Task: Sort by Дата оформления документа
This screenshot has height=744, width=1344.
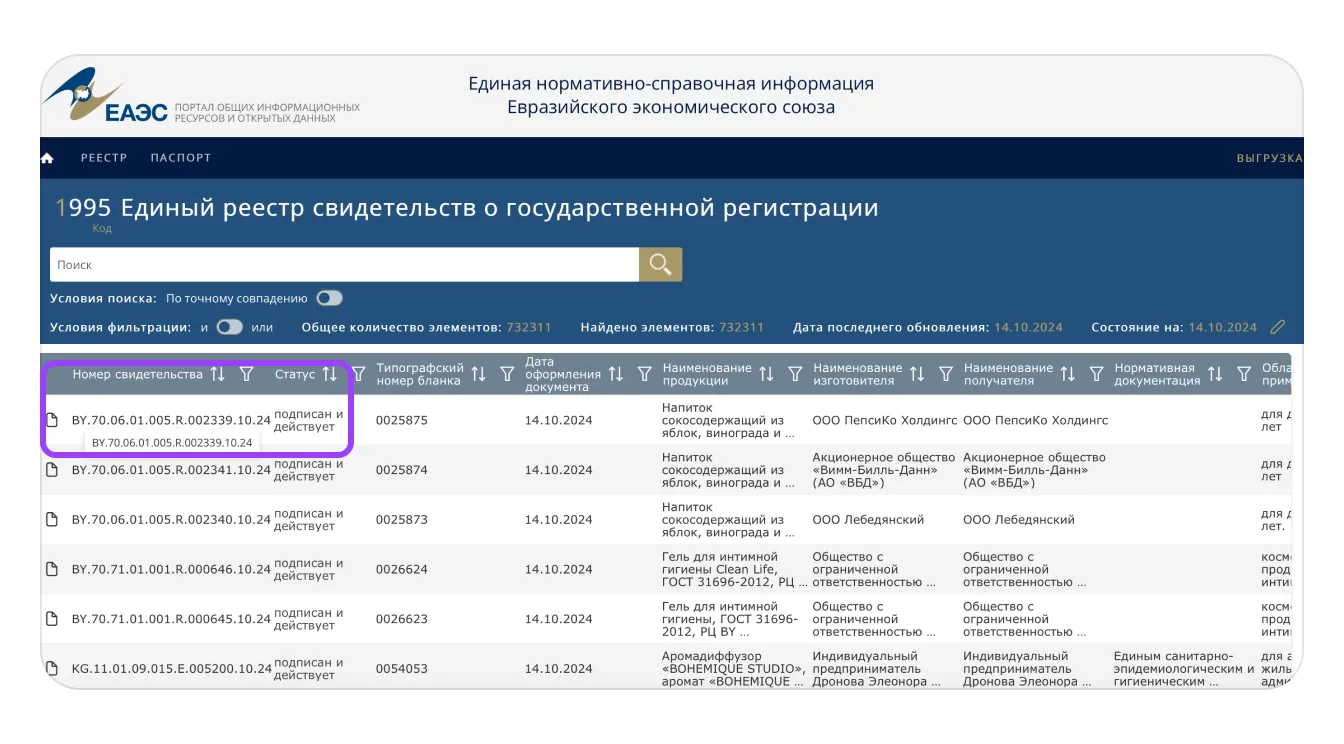Action: pos(616,374)
